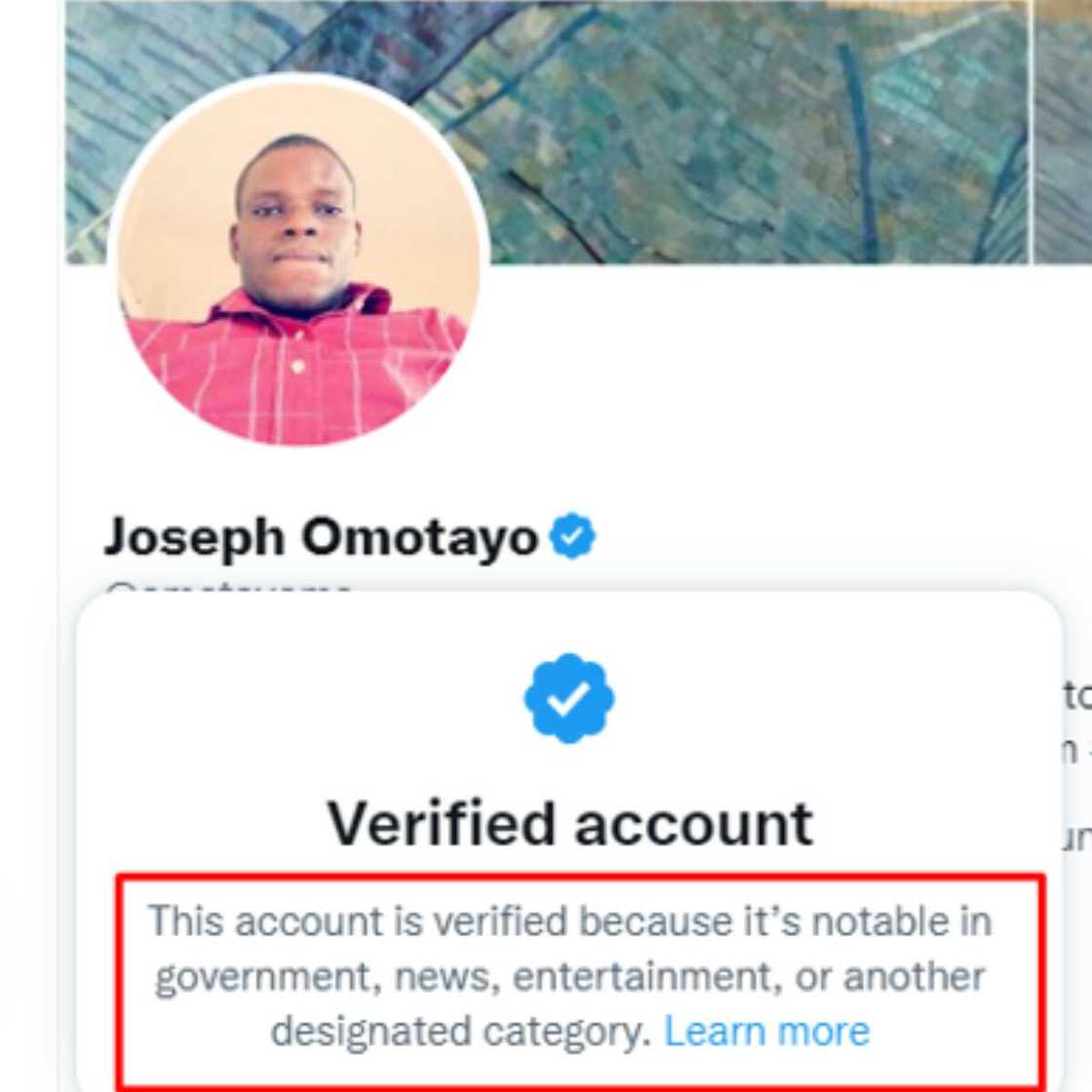Click the "Verified account" heading
Viewport: 1092px width, 1092px height.
click(x=569, y=823)
